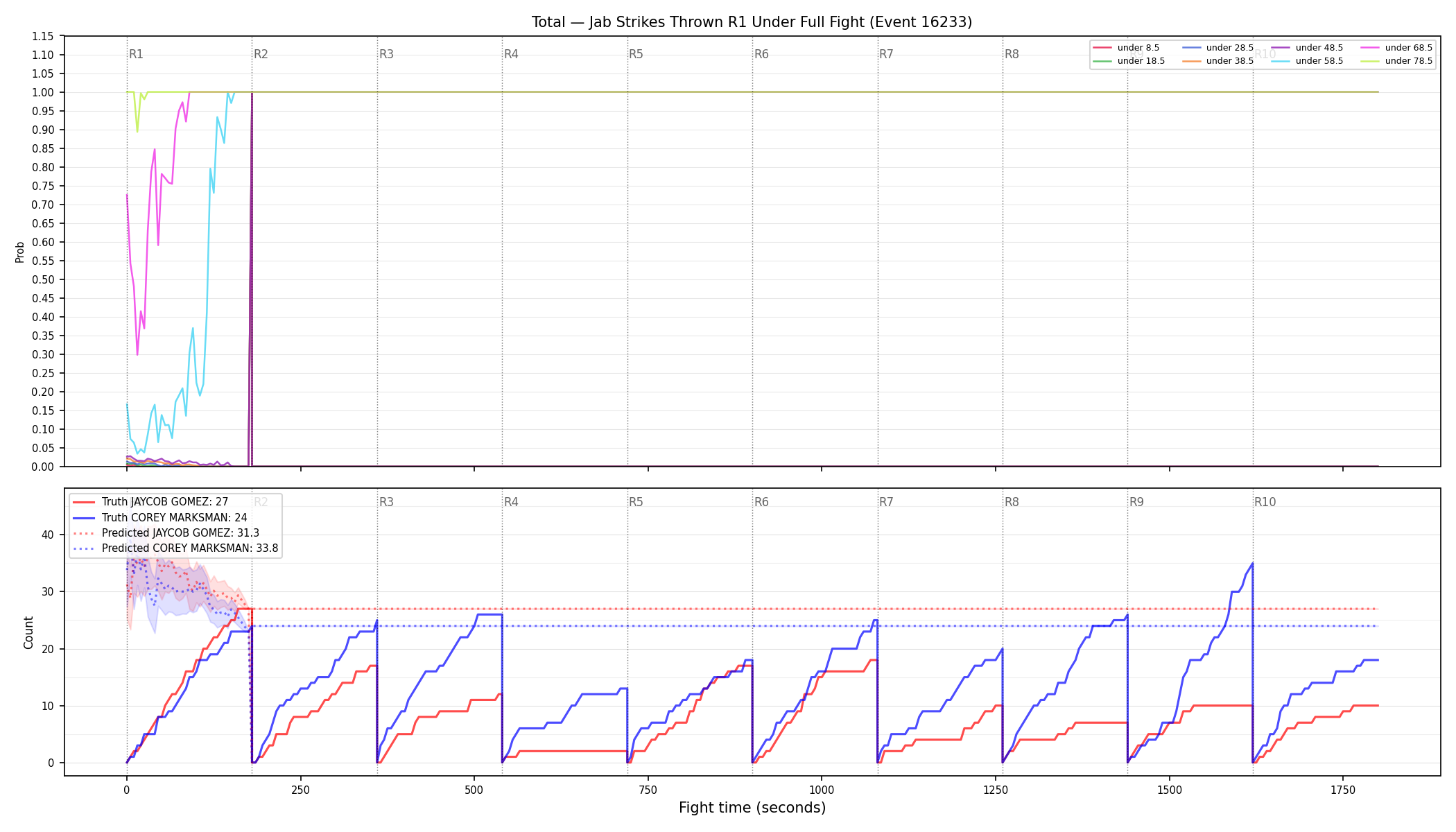Click the 1.00 tick label on Prob axis
This screenshot has height=832, width=1456.
pos(43,93)
